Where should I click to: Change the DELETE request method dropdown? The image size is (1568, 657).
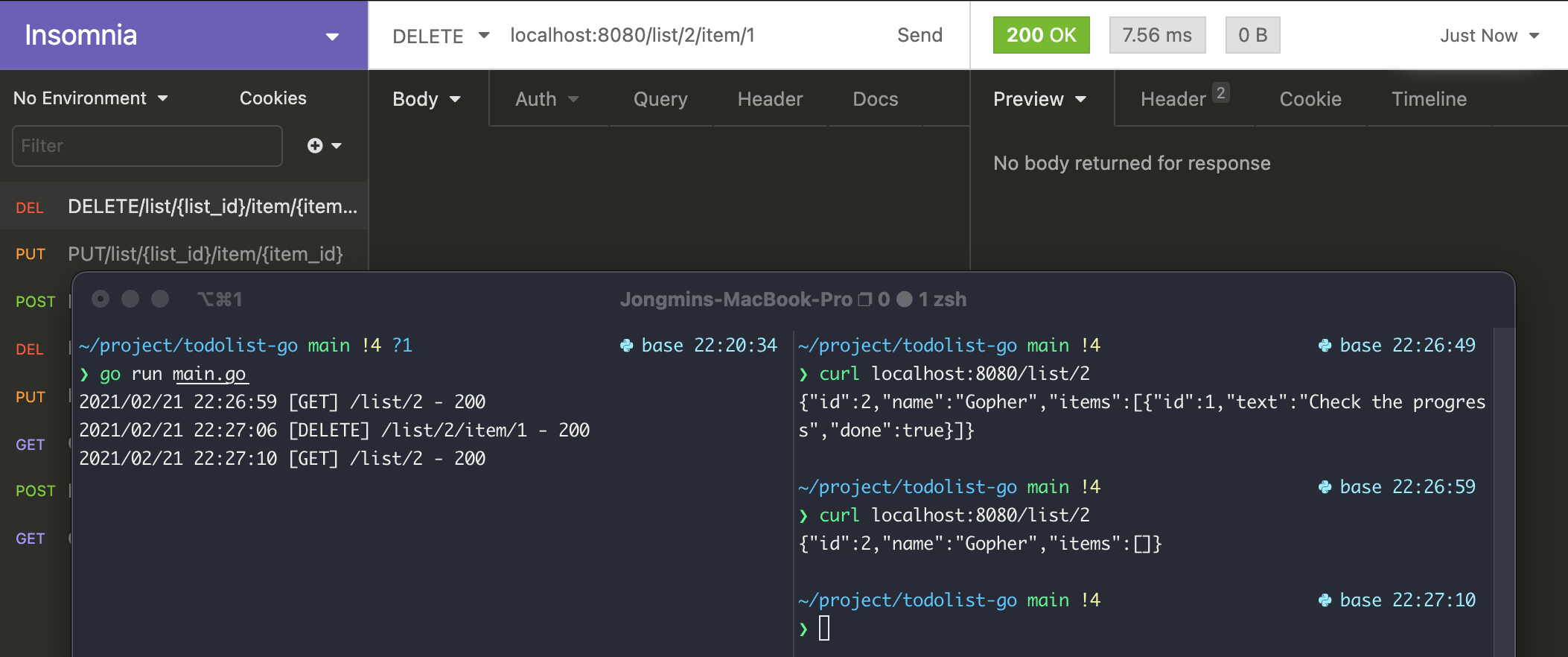pos(441,36)
